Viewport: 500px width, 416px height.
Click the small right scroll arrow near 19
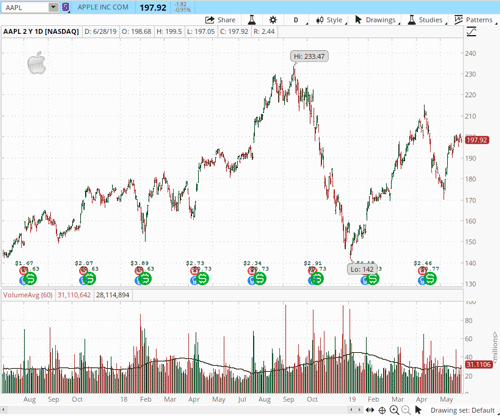(x=359, y=410)
